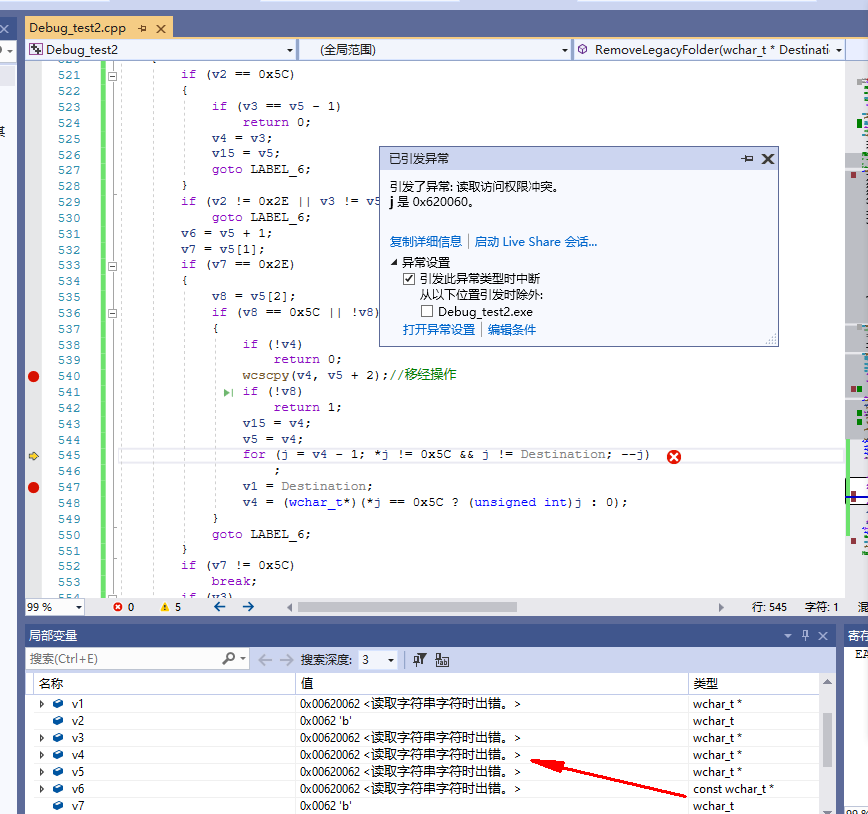The image size is (868, 814).
Task: Click the horizontal scrollbar thumb in the editor
Action: [x=407, y=607]
